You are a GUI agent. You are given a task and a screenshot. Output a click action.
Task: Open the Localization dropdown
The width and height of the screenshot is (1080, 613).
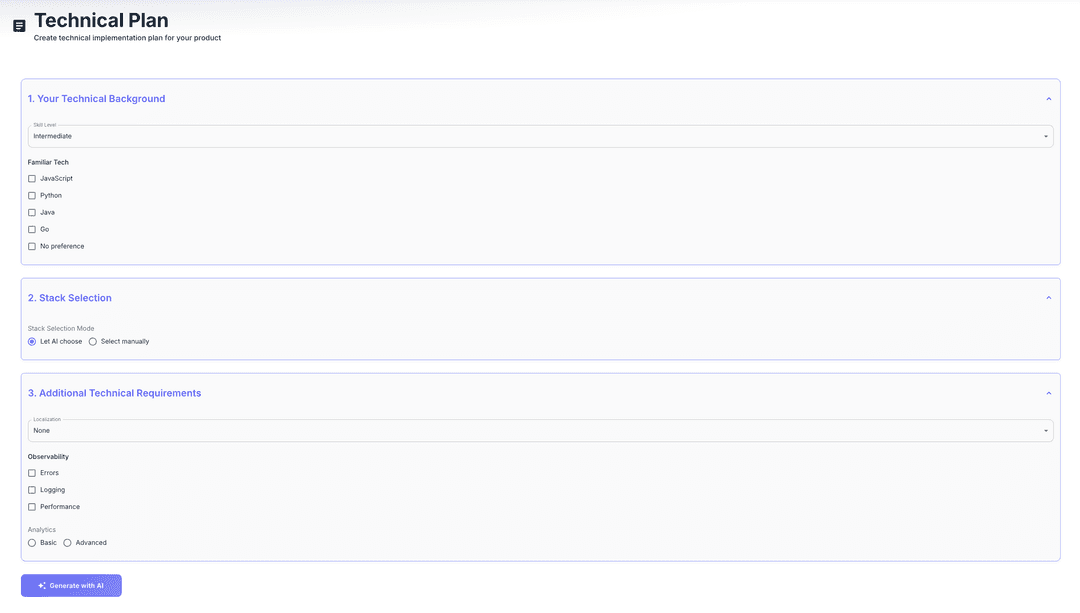pos(540,430)
